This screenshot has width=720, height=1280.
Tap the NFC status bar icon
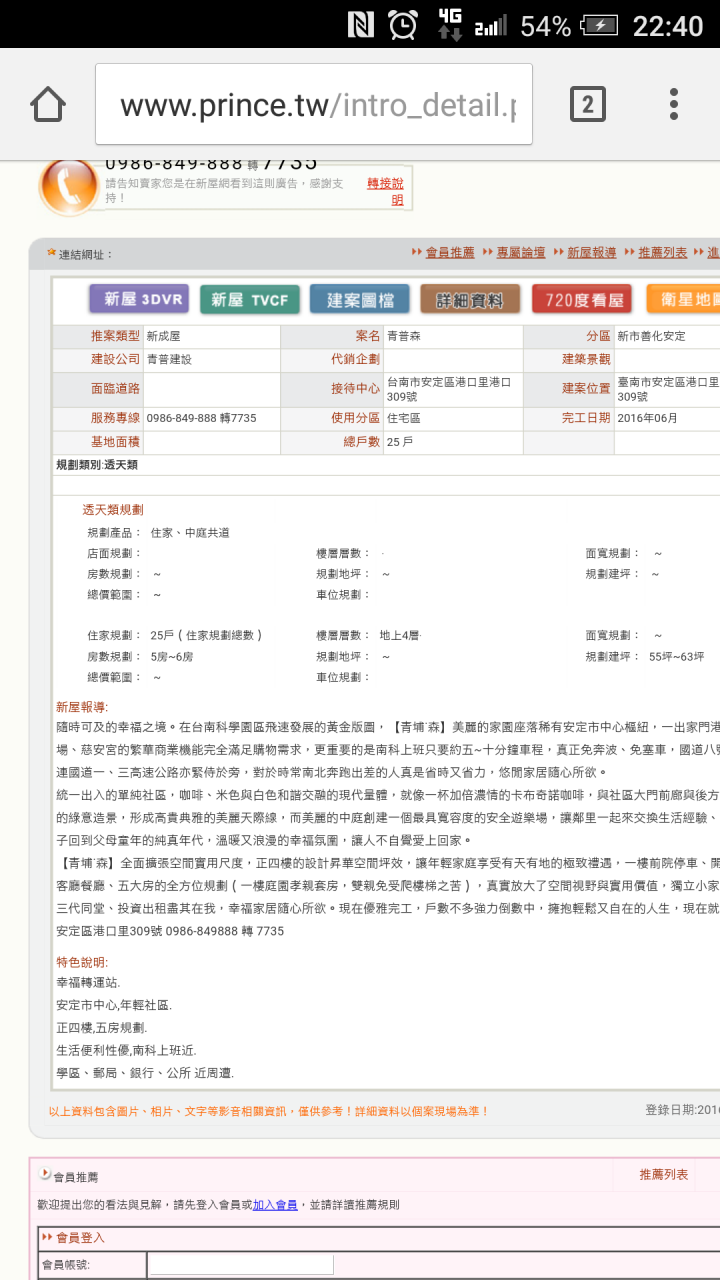pyautogui.click(x=361, y=25)
